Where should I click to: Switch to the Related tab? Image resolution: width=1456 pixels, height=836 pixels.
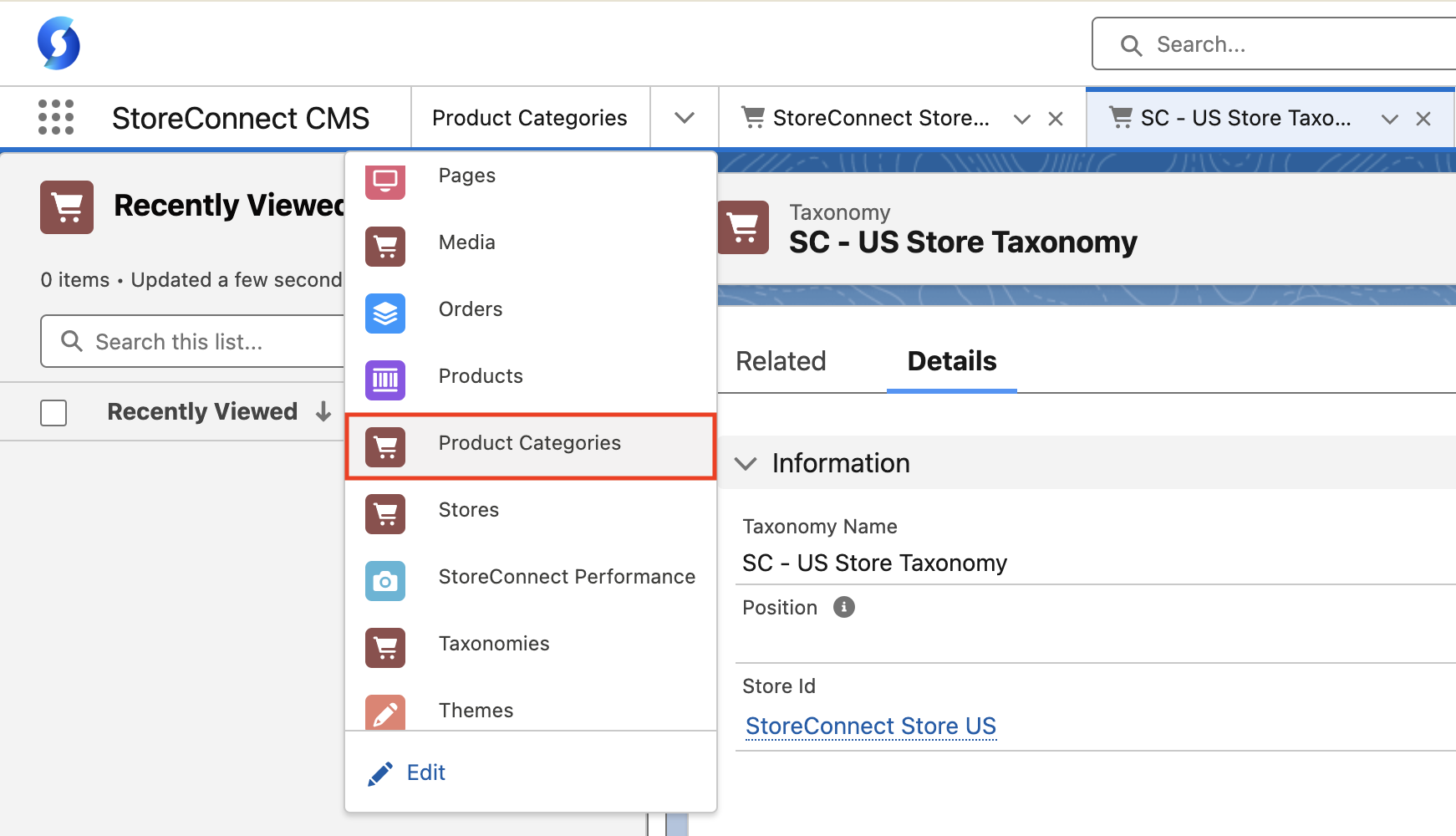tap(781, 361)
